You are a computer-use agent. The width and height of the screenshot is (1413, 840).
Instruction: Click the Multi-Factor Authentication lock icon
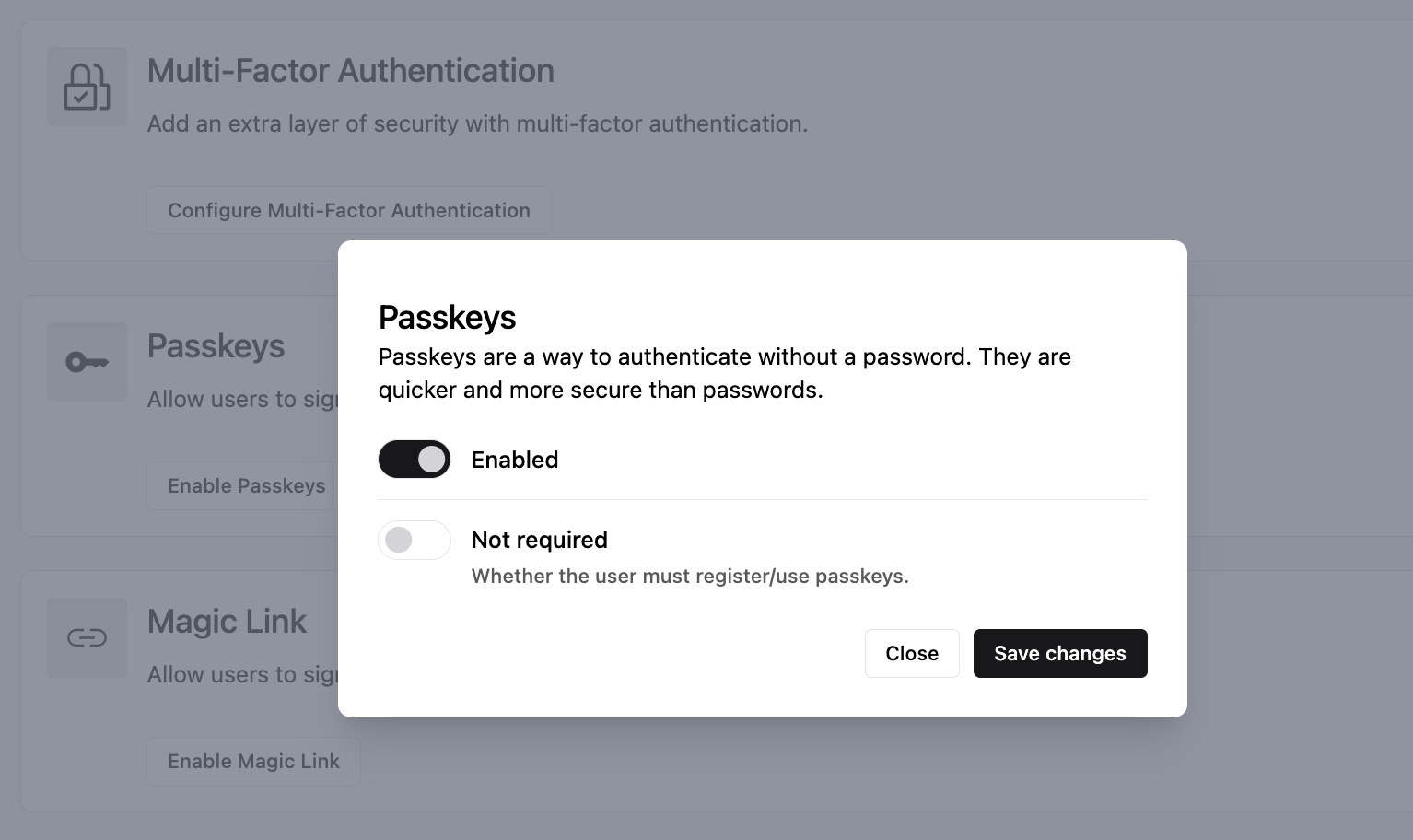click(87, 87)
